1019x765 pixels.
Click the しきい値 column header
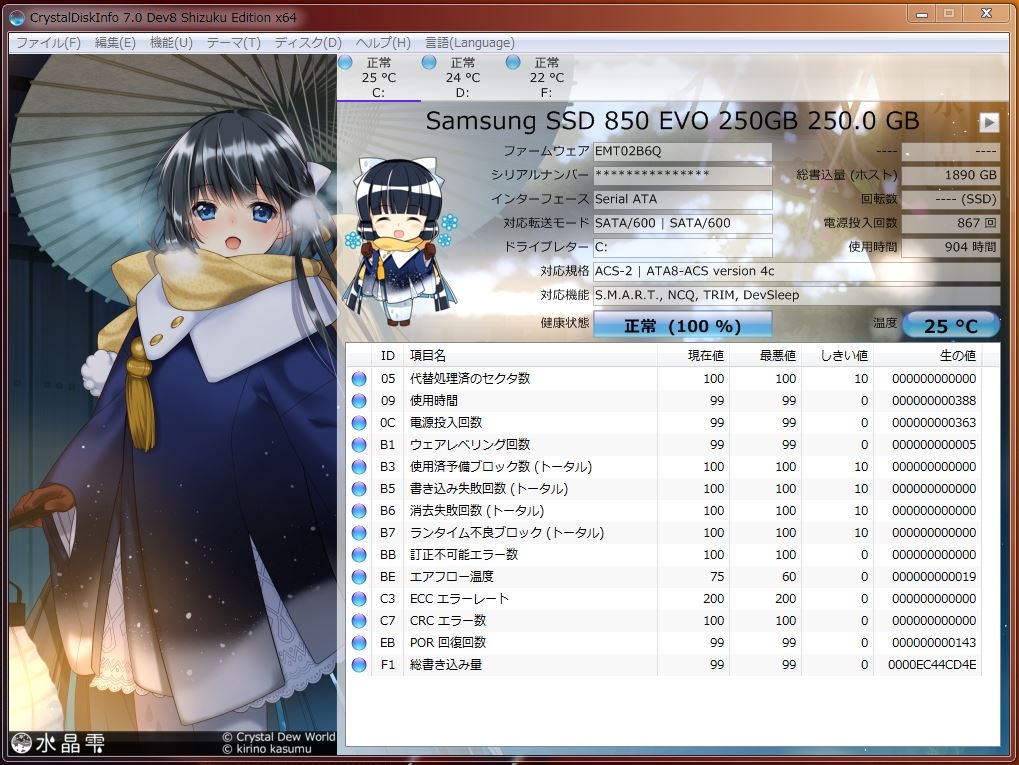coord(837,356)
